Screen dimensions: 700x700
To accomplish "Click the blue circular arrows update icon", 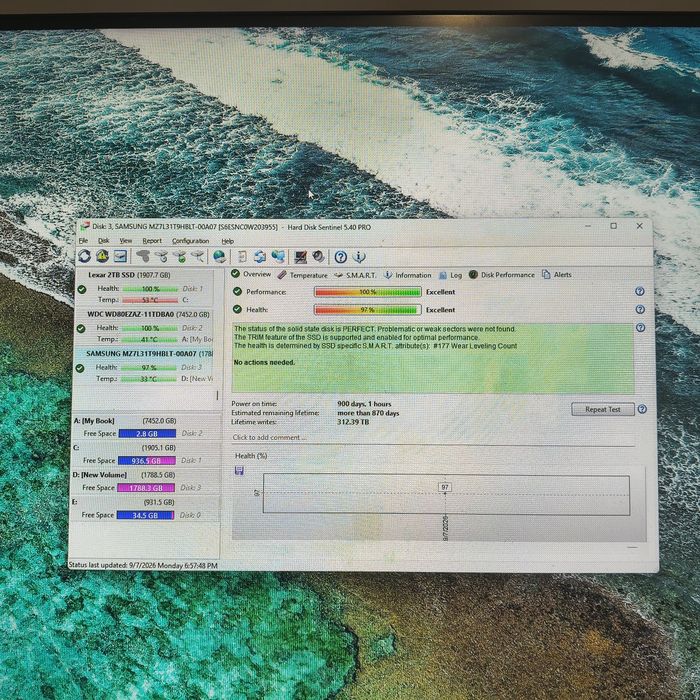I will point(260,256).
